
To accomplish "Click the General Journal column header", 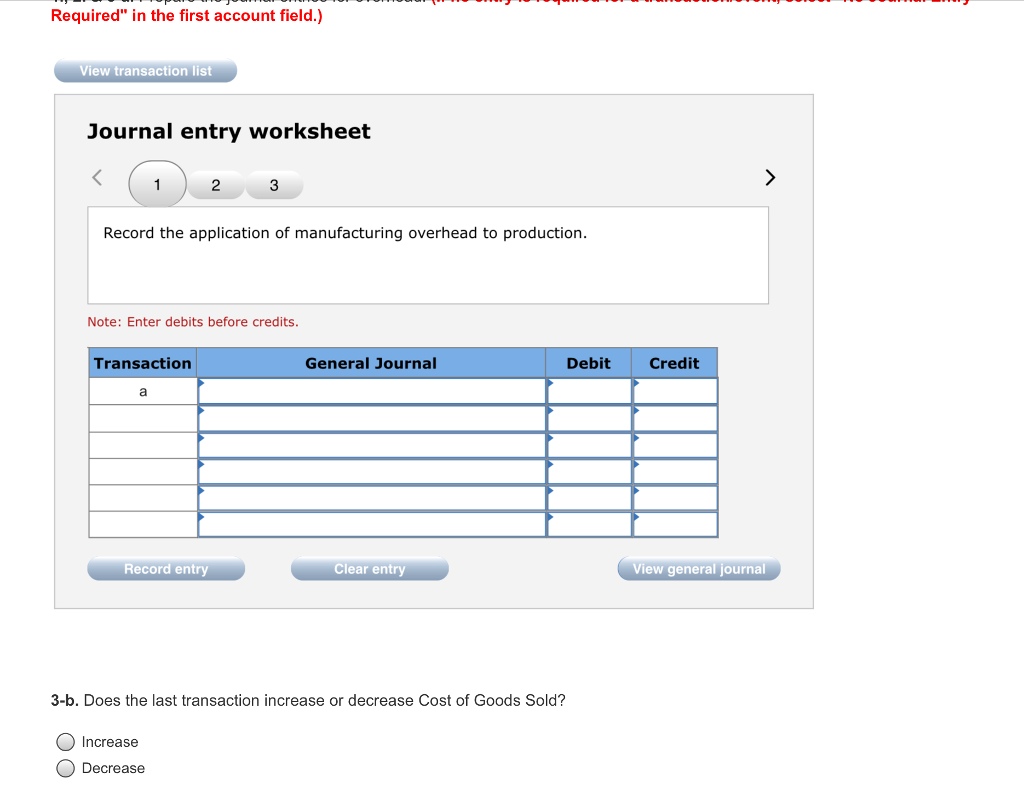I will [371, 363].
